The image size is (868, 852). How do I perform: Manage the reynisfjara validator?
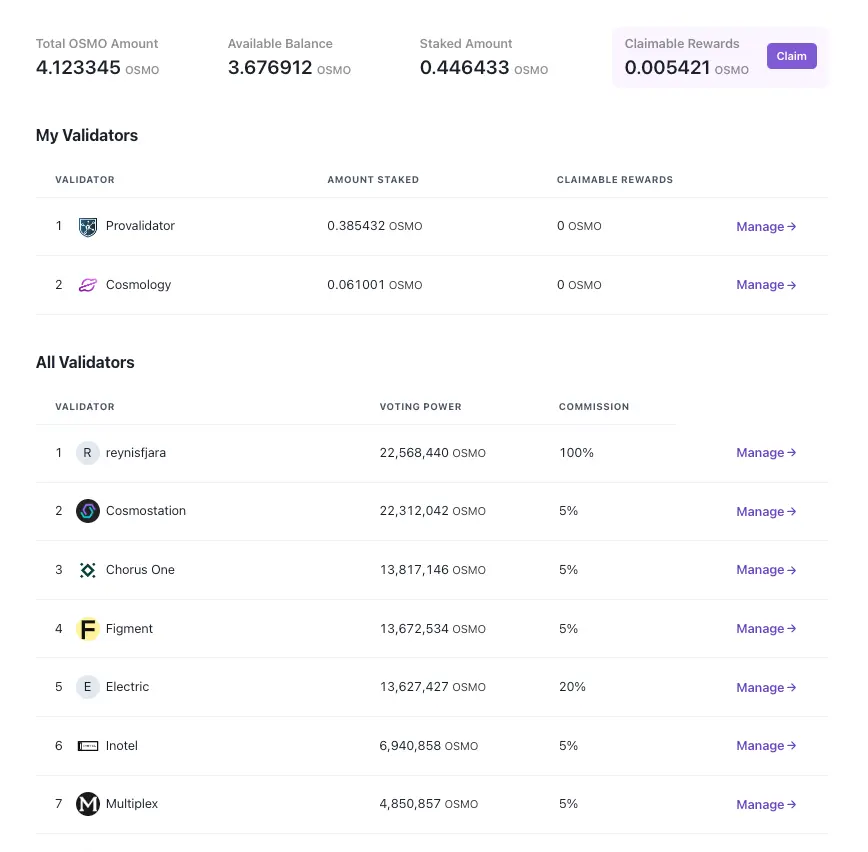point(766,453)
